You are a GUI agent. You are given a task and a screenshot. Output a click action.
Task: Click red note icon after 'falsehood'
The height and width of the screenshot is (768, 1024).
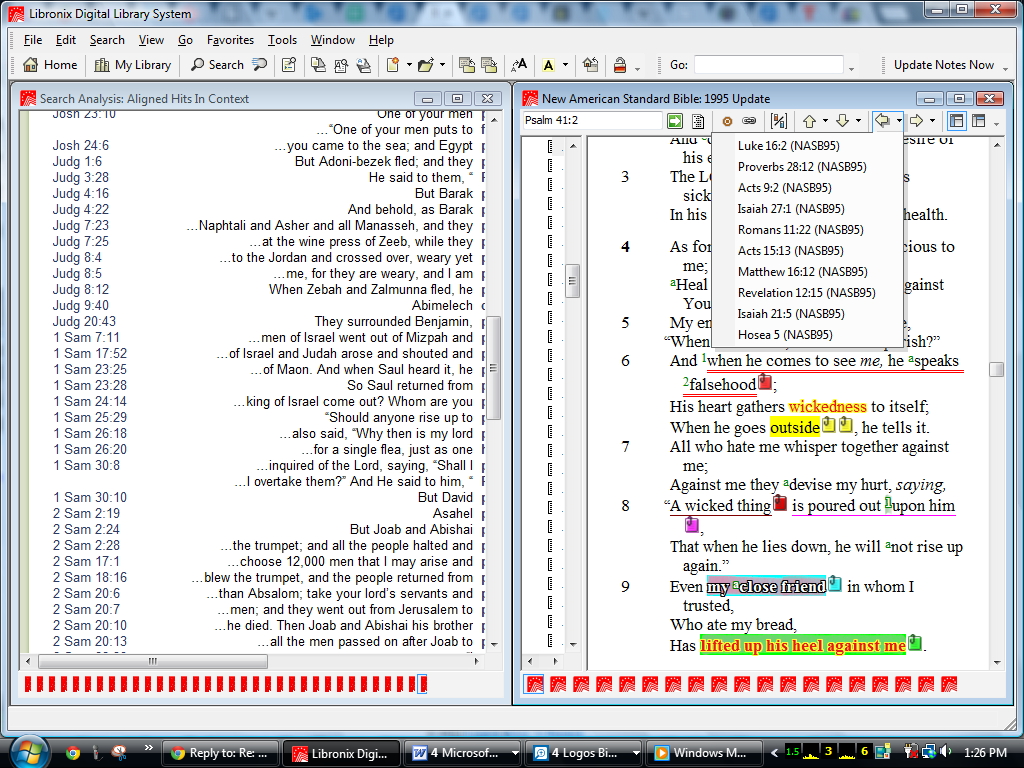click(x=765, y=382)
